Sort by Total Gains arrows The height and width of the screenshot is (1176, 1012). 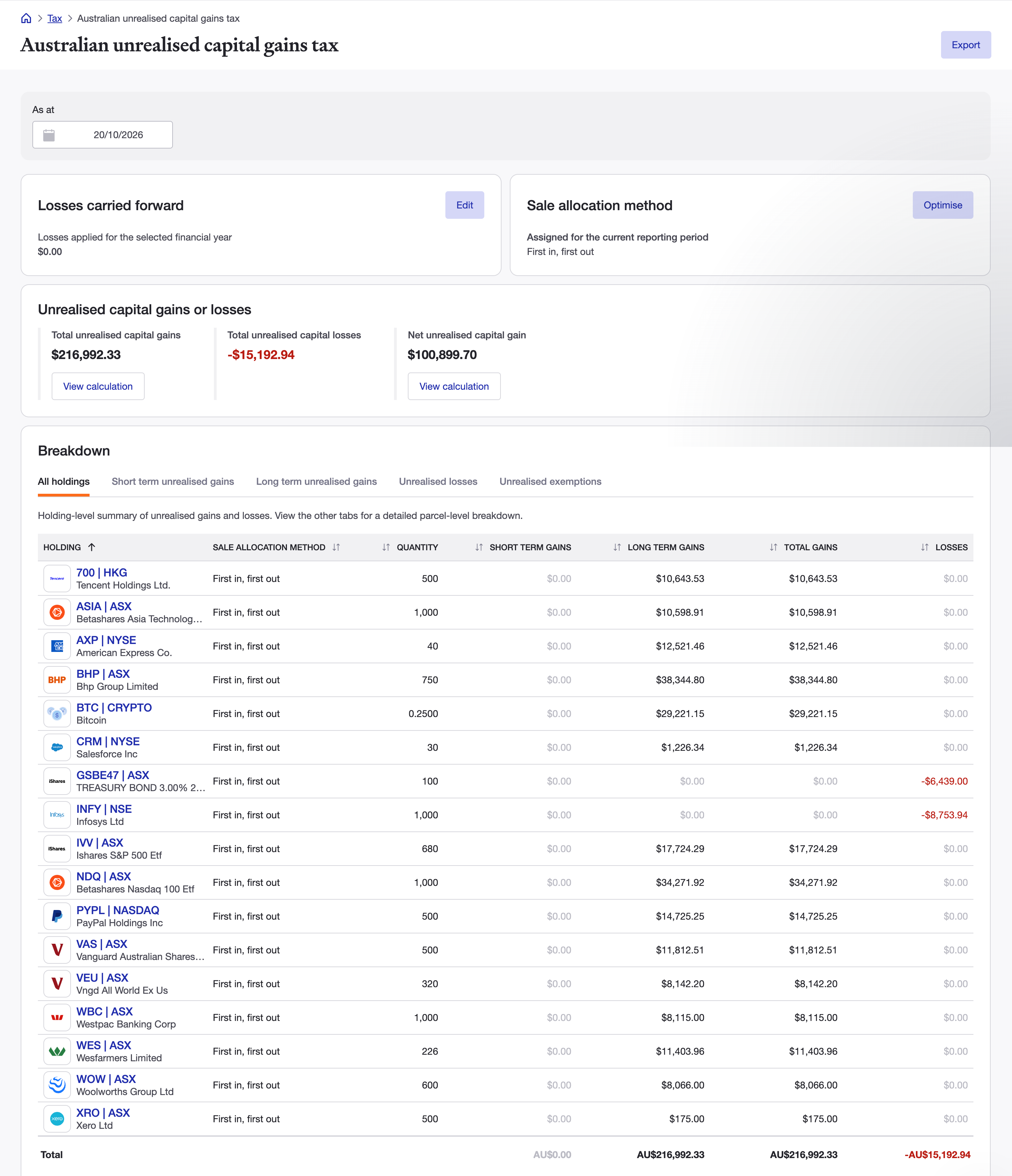[x=774, y=547]
